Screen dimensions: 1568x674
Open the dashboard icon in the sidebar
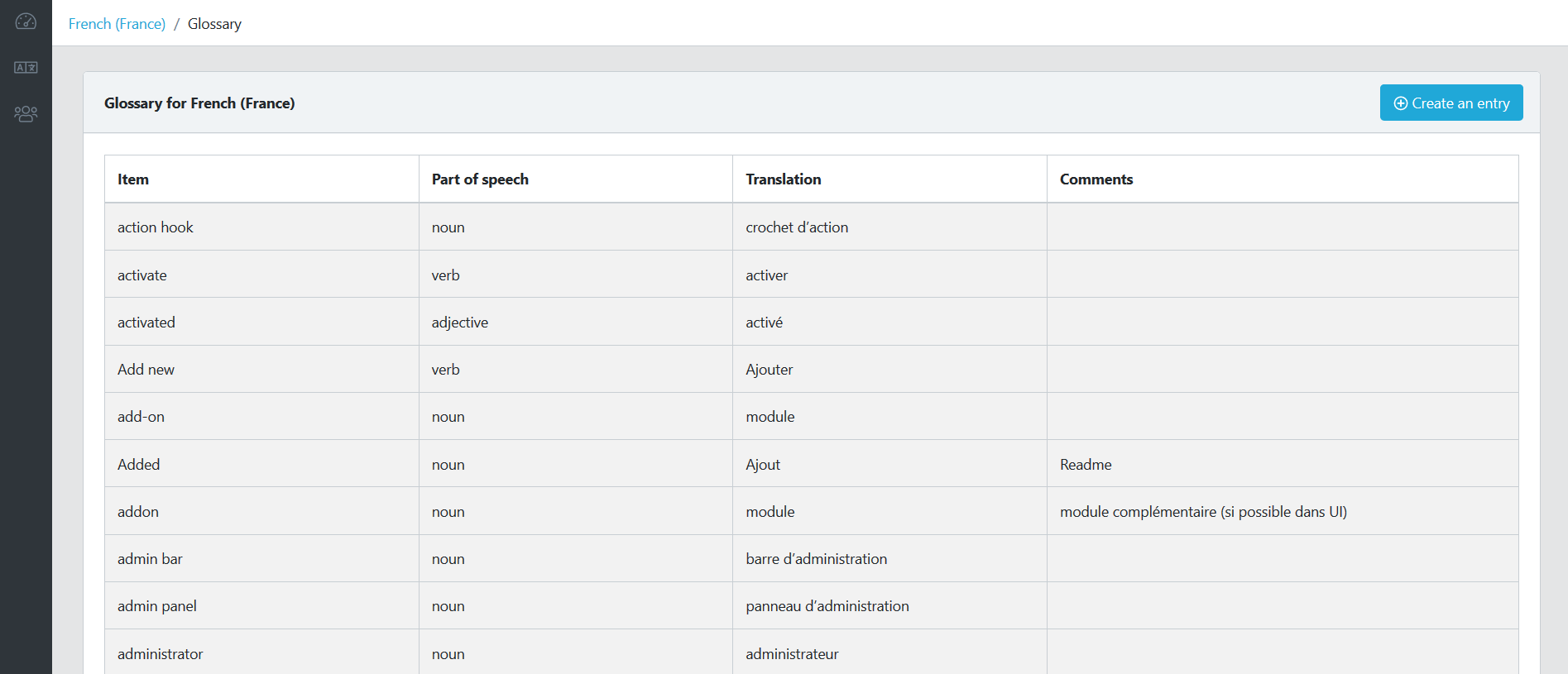pos(26,22)
